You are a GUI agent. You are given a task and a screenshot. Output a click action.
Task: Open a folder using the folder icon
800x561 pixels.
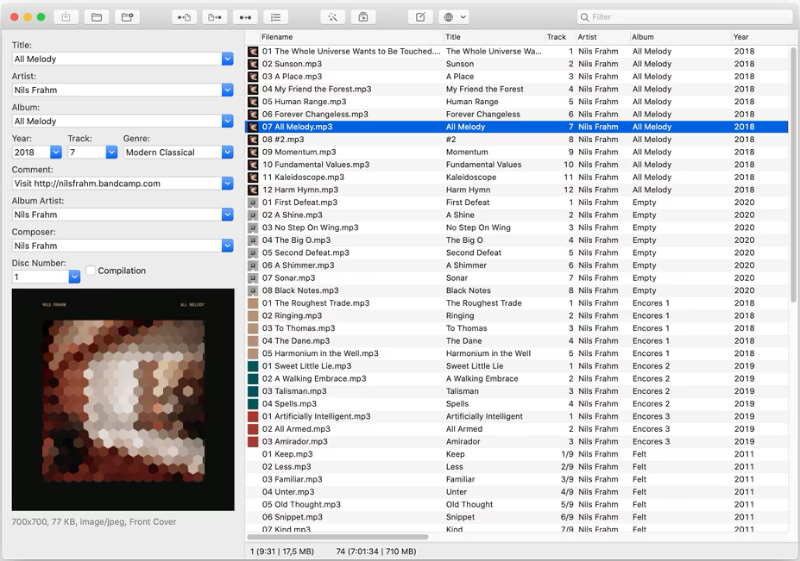click(x=96, y=17)
